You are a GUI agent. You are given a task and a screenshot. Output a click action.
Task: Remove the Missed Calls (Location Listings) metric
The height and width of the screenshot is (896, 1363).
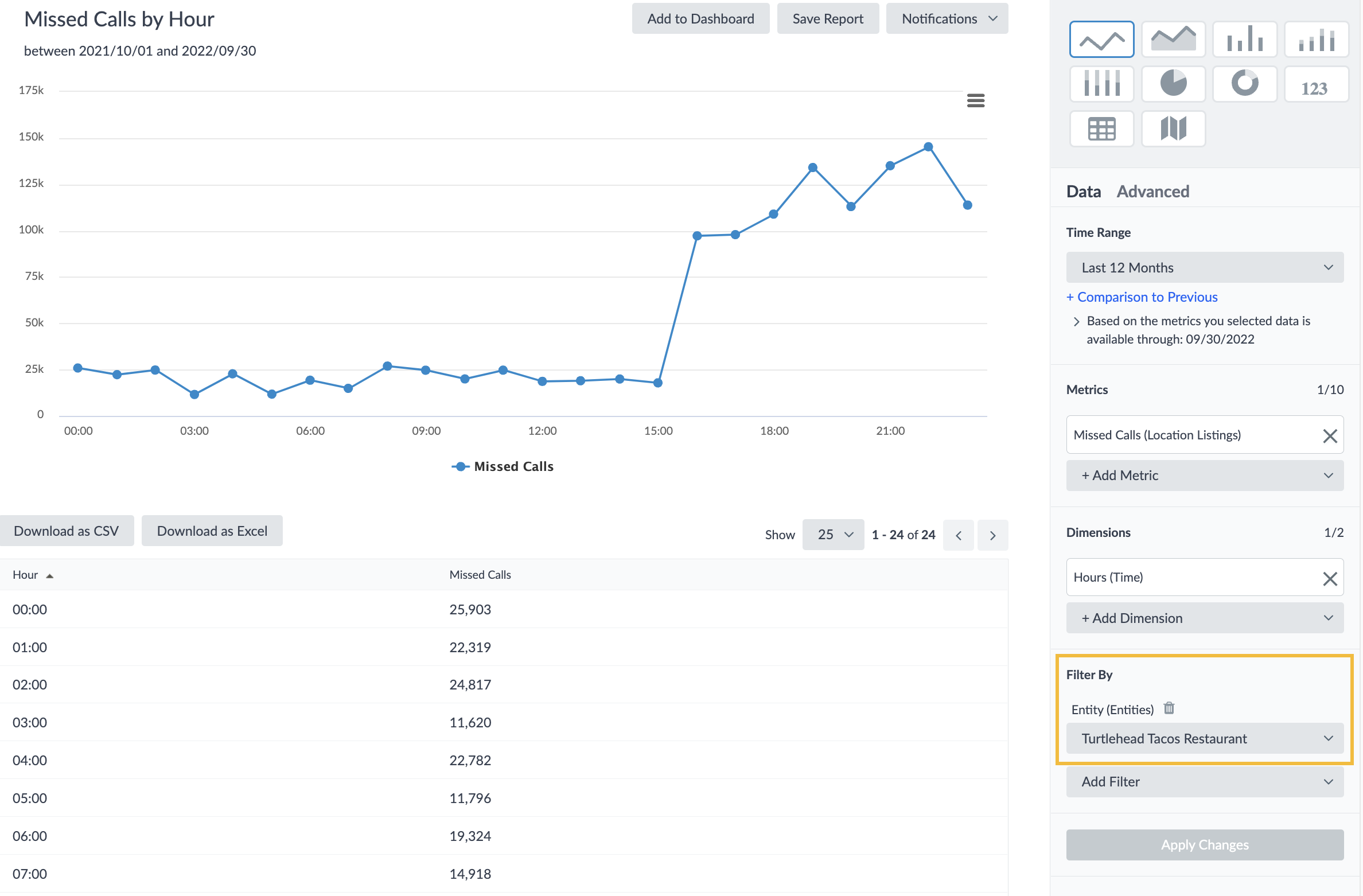coord(1330,436)
